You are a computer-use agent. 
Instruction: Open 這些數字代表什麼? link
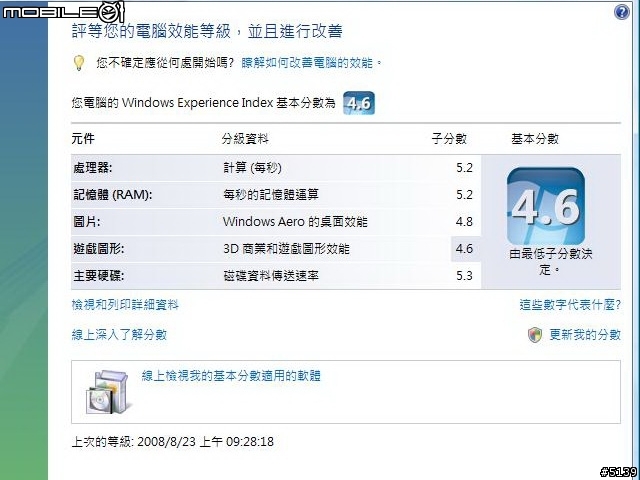pos(570,305)
